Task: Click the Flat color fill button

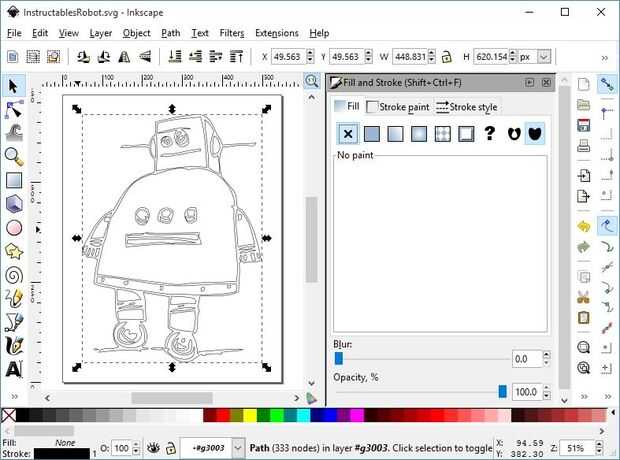Action: point(372,134)
